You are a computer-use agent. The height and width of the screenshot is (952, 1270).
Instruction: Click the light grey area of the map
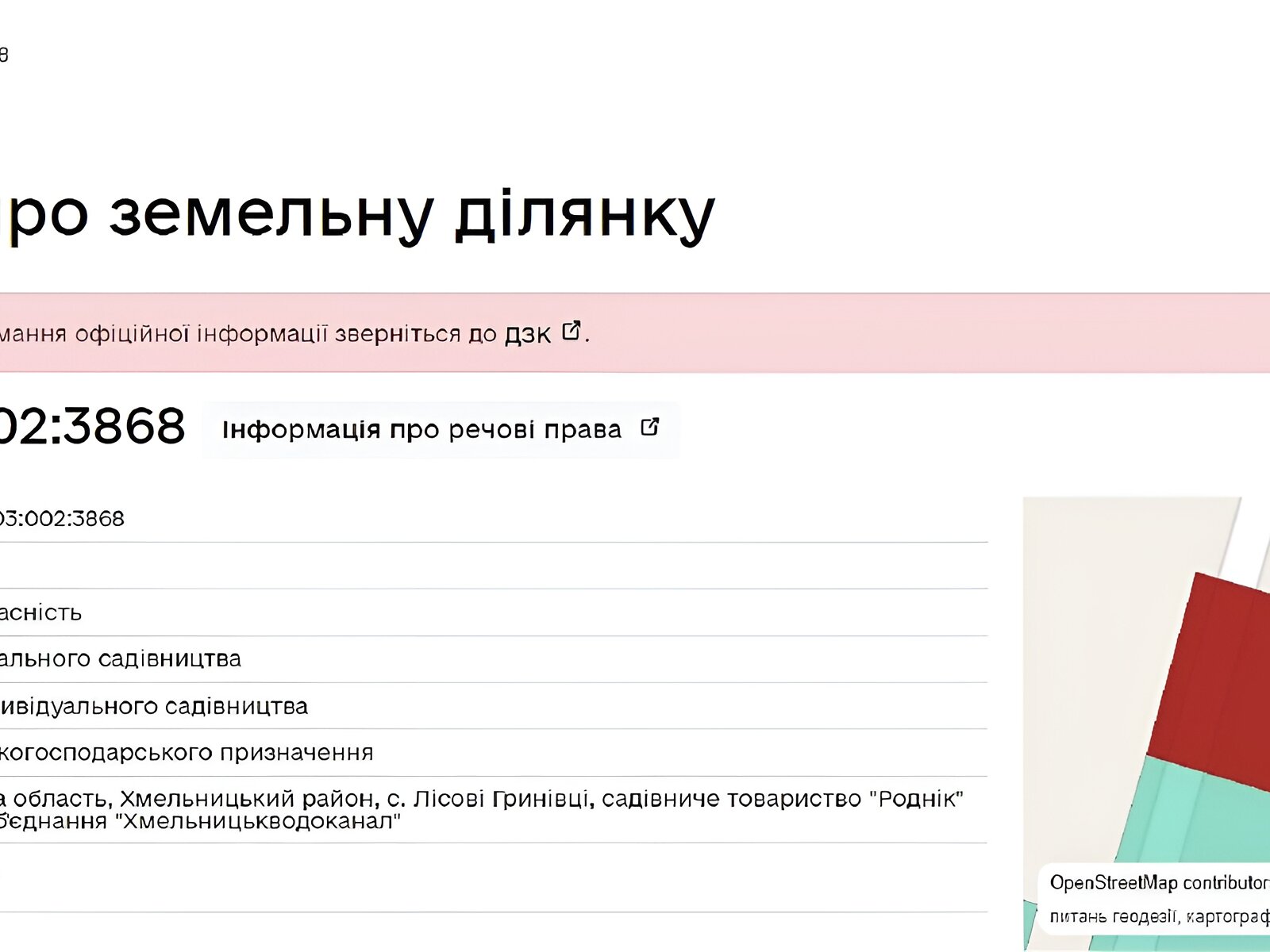pos(1095,635)
